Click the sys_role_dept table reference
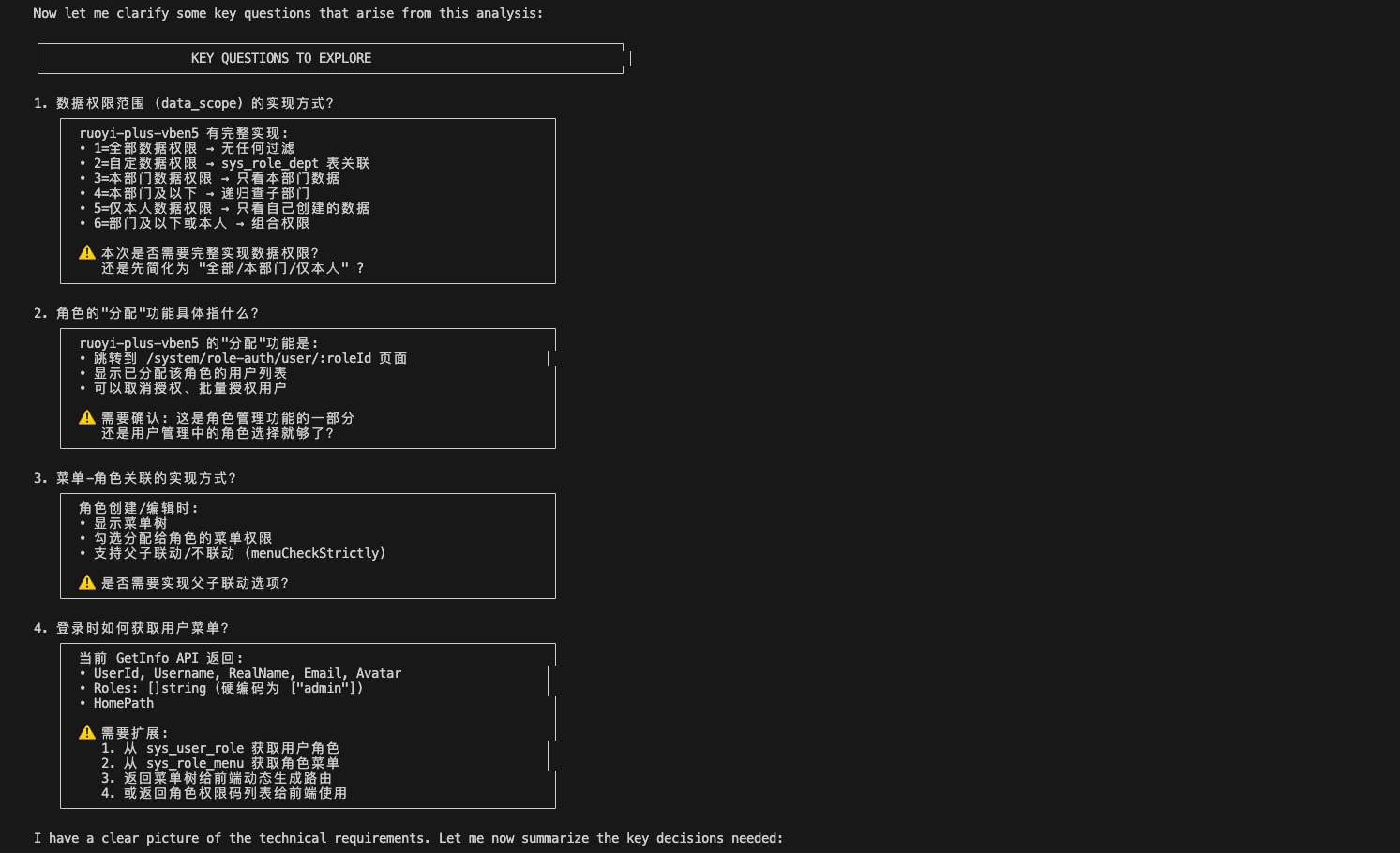Image resolution: width=1400 pixels, height=853 pixels. pyautogui.click(x=270, y=163)
